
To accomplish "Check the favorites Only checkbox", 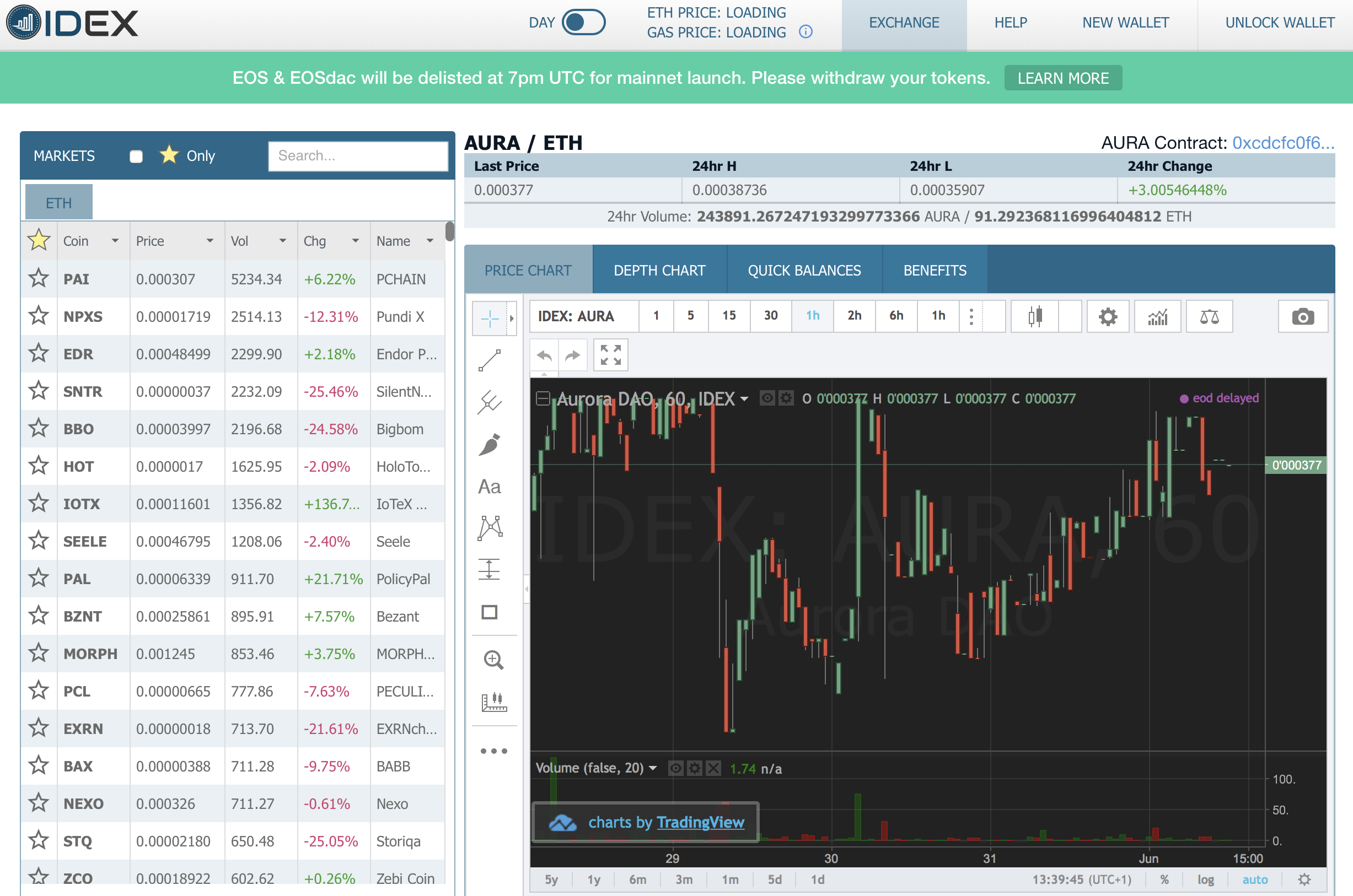I will (136, 156).
